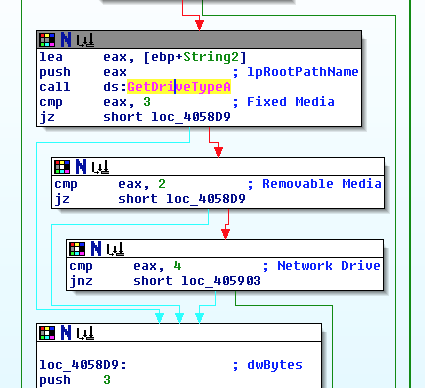Click the loc_4058D9: label line
Image resolution: width=425 pixels, height=388 pixels.
coord(83,365)
